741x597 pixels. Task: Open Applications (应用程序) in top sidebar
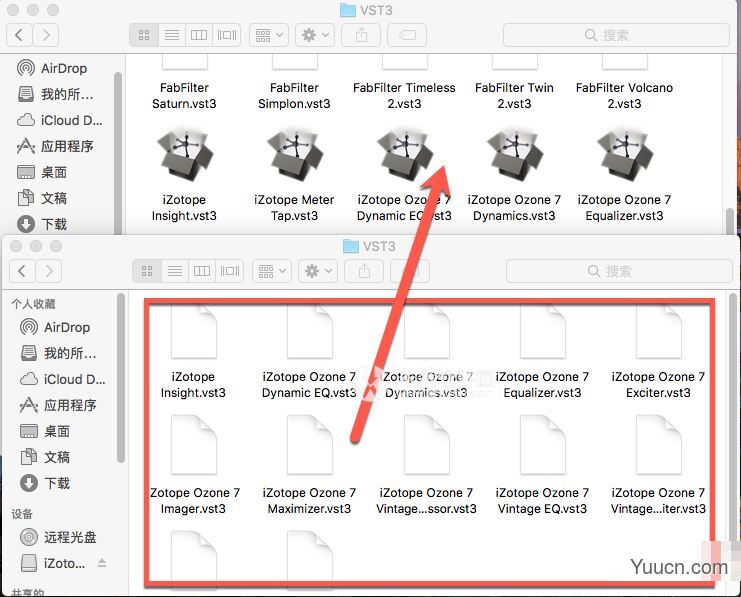(55, 147)
